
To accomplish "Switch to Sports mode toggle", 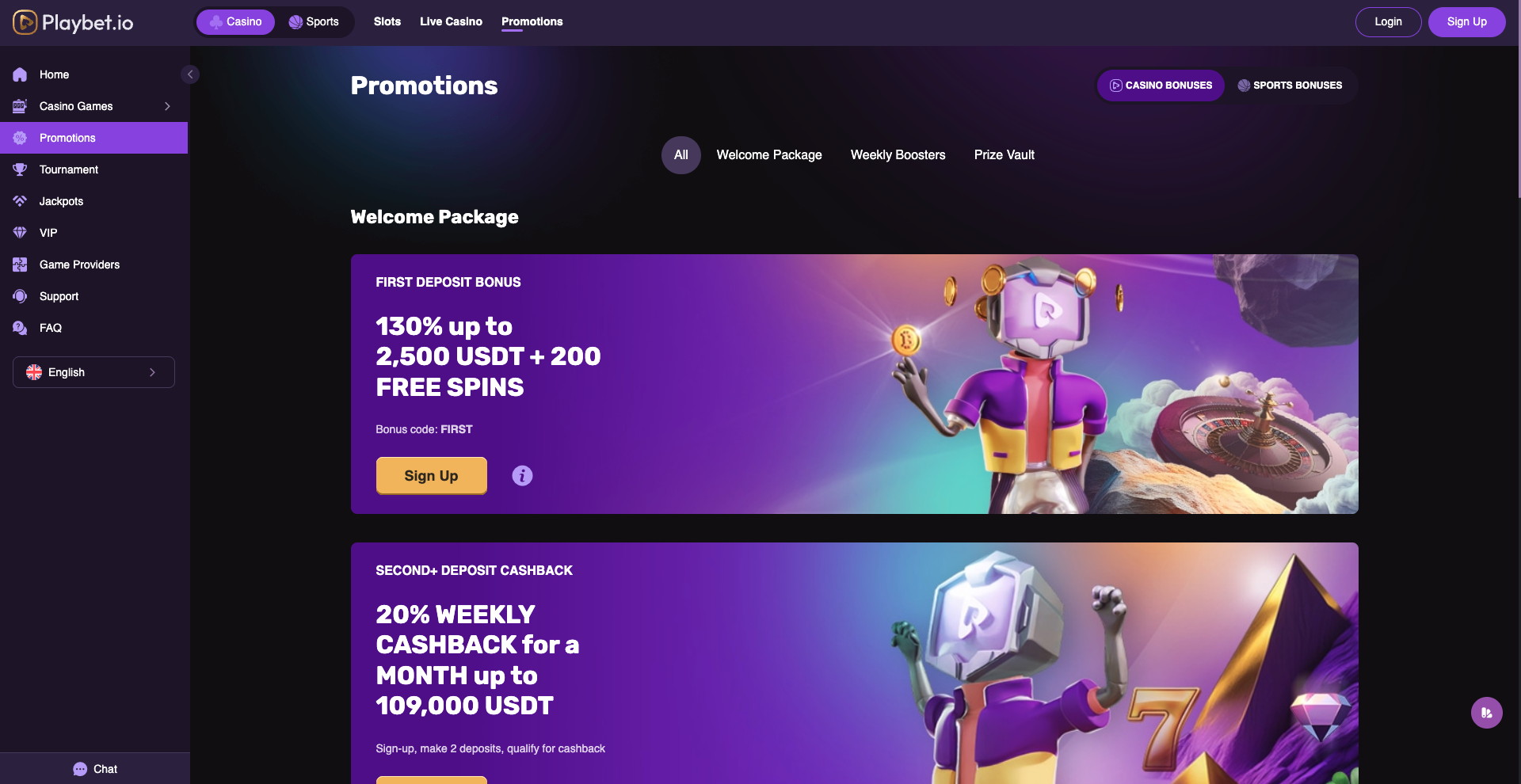I will click(x=314, y=22).
